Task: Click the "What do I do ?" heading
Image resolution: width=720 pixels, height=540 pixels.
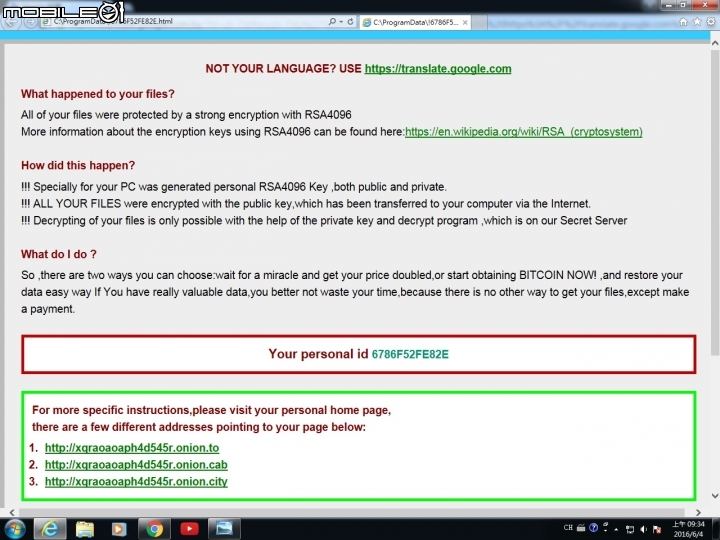Action: tap(59, 254)
